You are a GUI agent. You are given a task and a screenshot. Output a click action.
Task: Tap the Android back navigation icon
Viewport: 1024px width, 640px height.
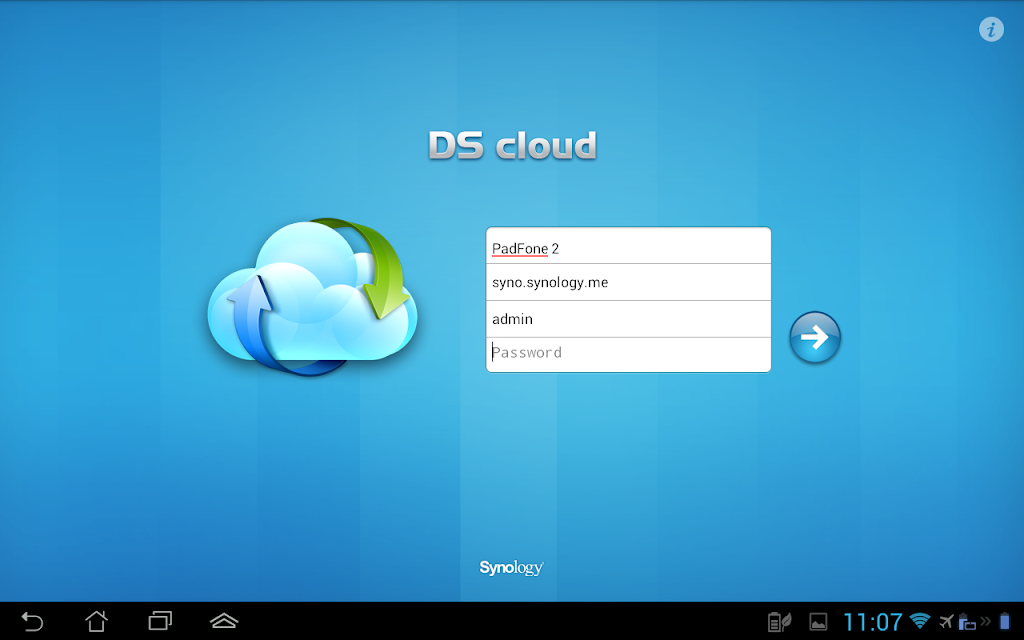32,621
